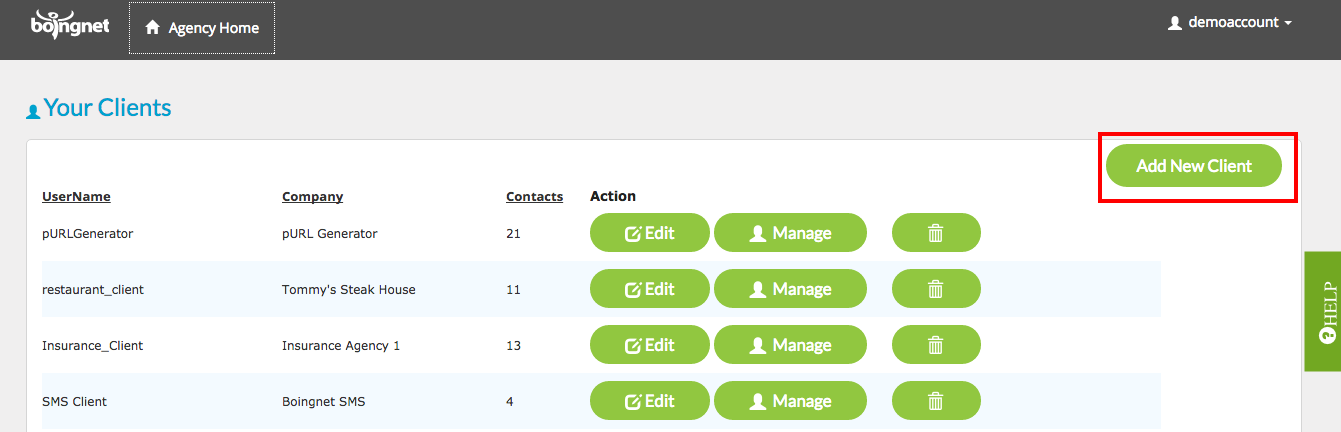Sort clients by UserName column

(76, 196)
